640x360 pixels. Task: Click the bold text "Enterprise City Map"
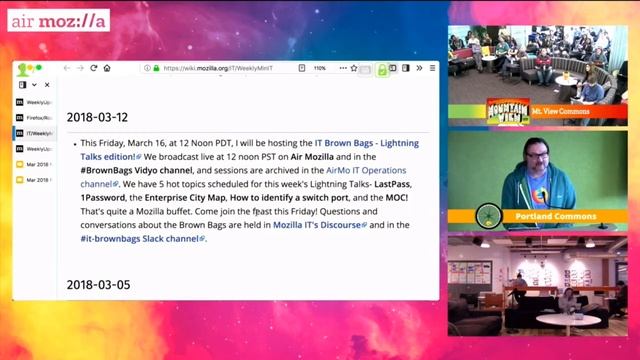click(185, 198)
